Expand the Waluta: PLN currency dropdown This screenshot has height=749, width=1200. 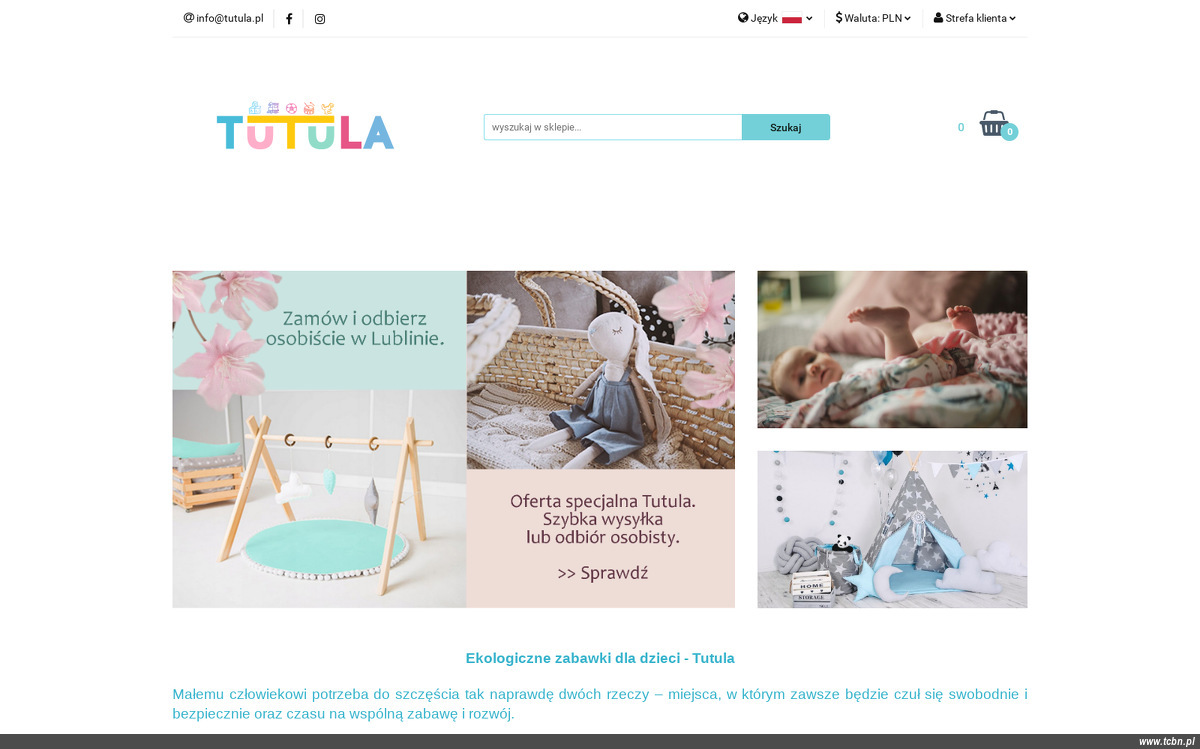click(x=873, y=18)
